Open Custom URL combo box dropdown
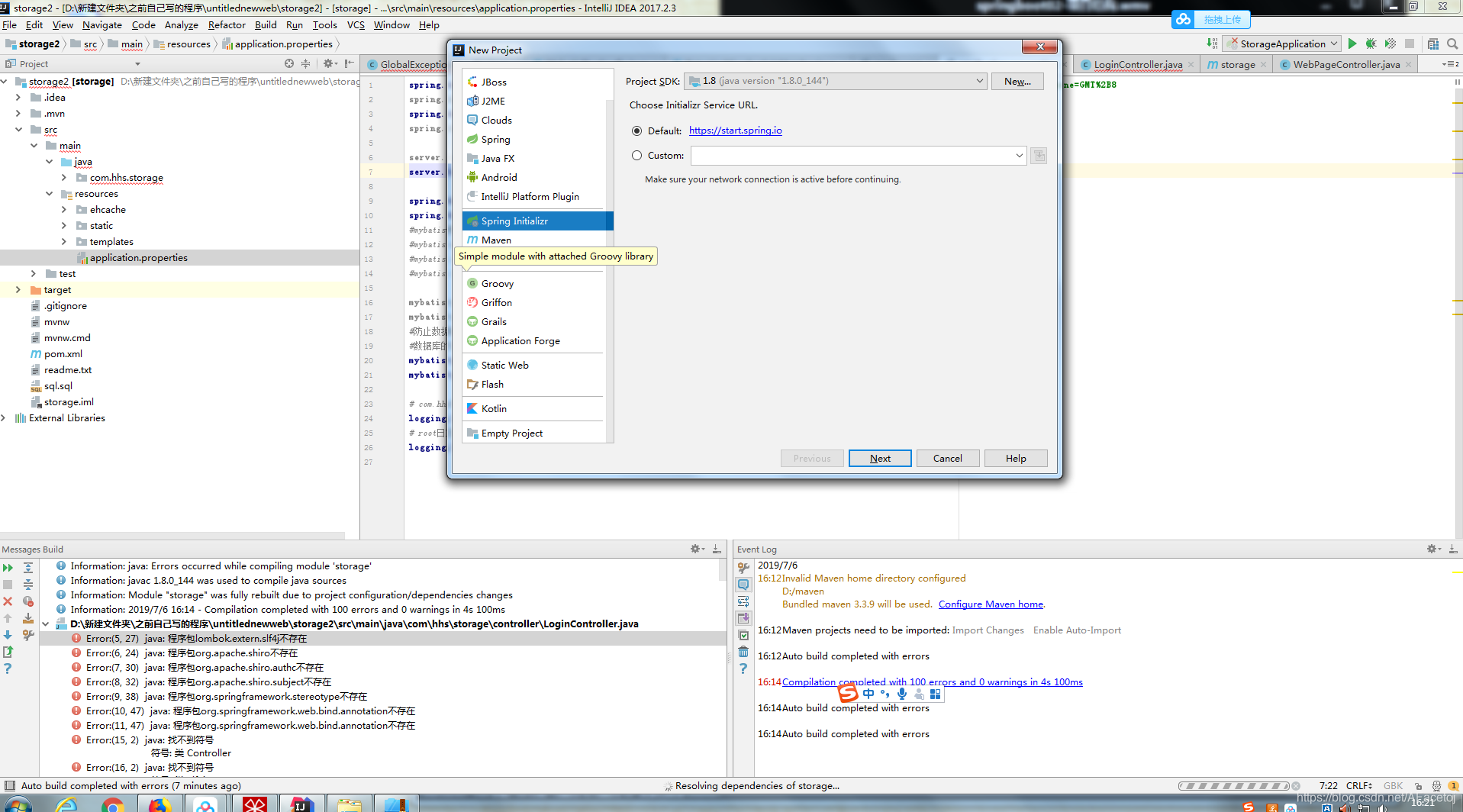This screenshot has height=812, width=1463. 1019,156
